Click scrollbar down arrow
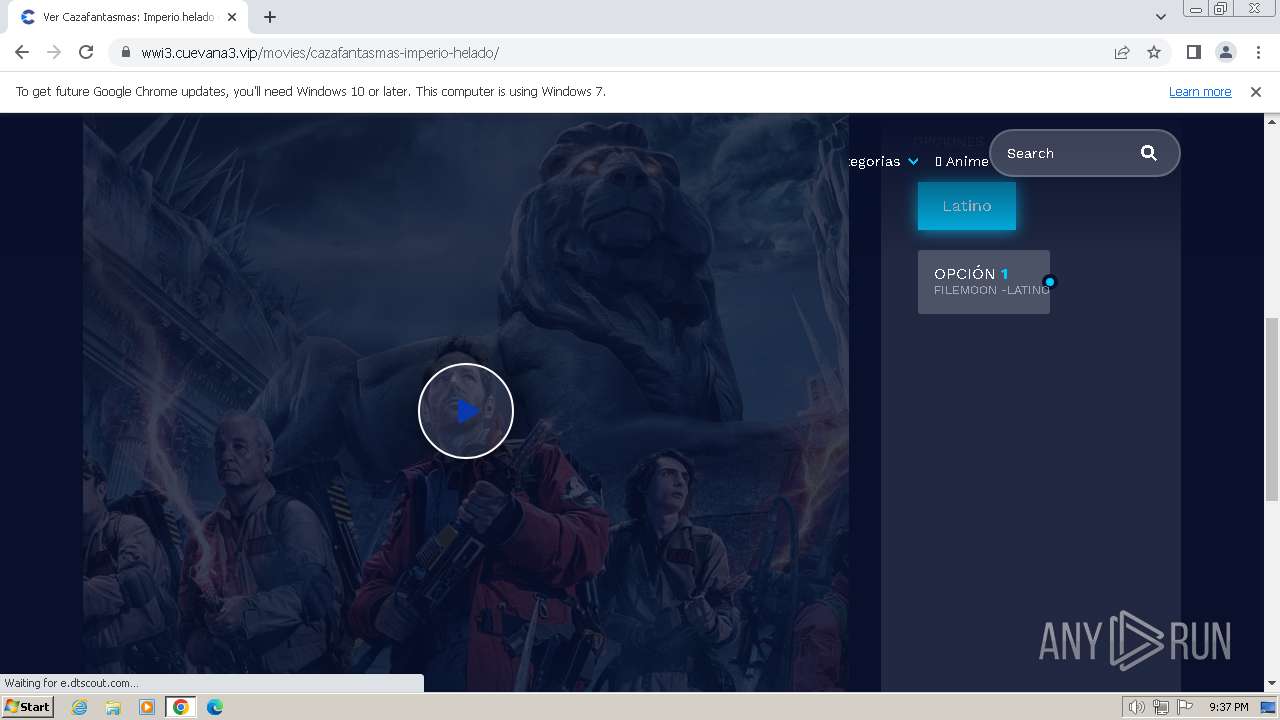Screen dimensions: 1280x720 (x=1271, y=684)
